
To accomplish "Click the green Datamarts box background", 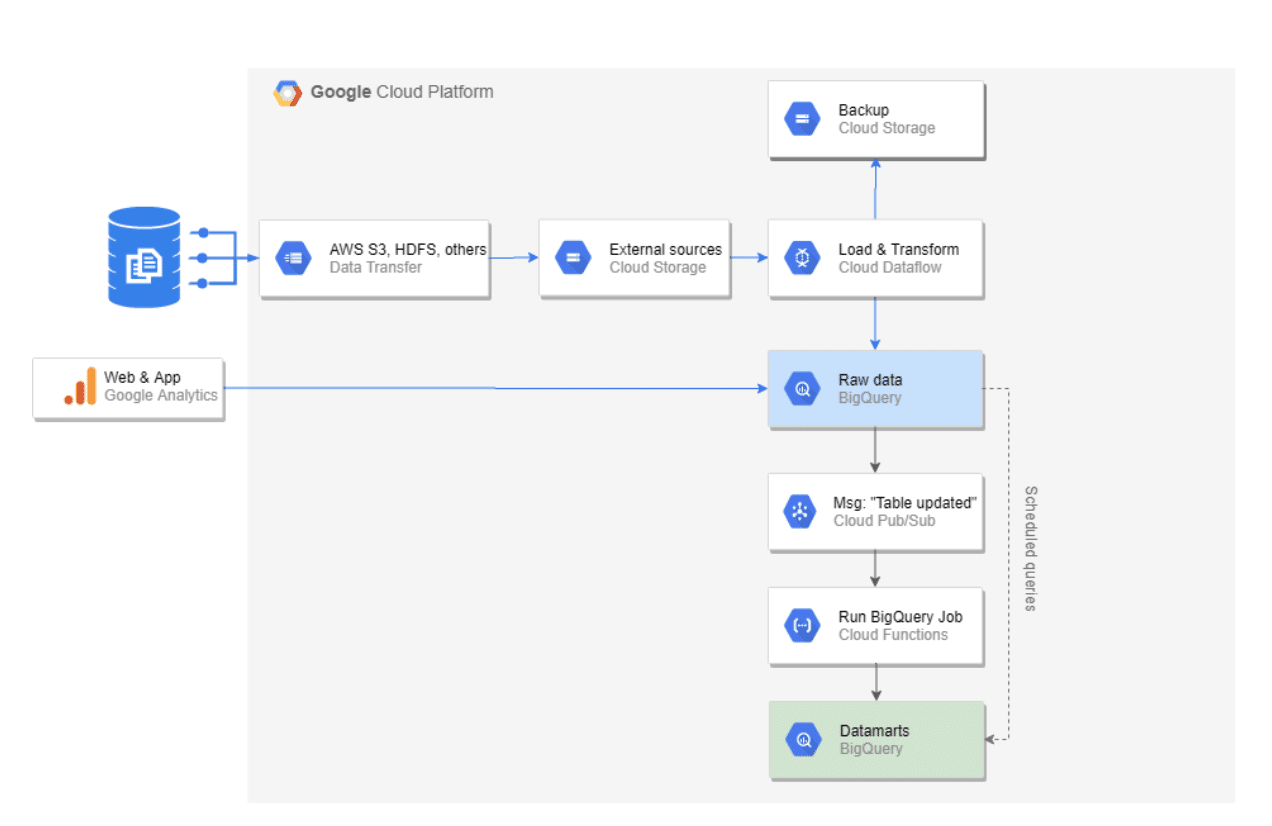I will tap(940, 760).
